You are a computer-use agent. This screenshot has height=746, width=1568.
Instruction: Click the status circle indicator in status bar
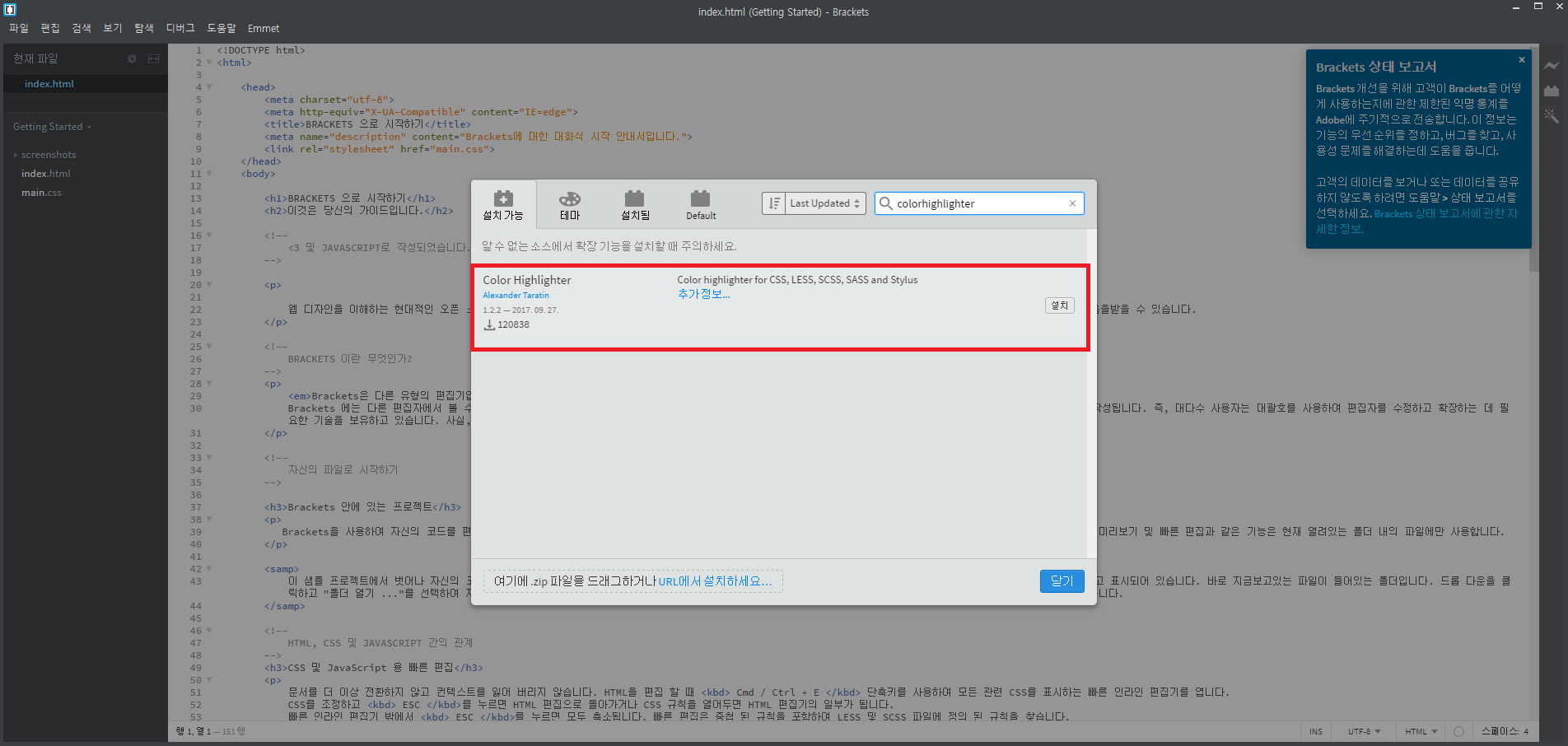[x=1458, y=731]
